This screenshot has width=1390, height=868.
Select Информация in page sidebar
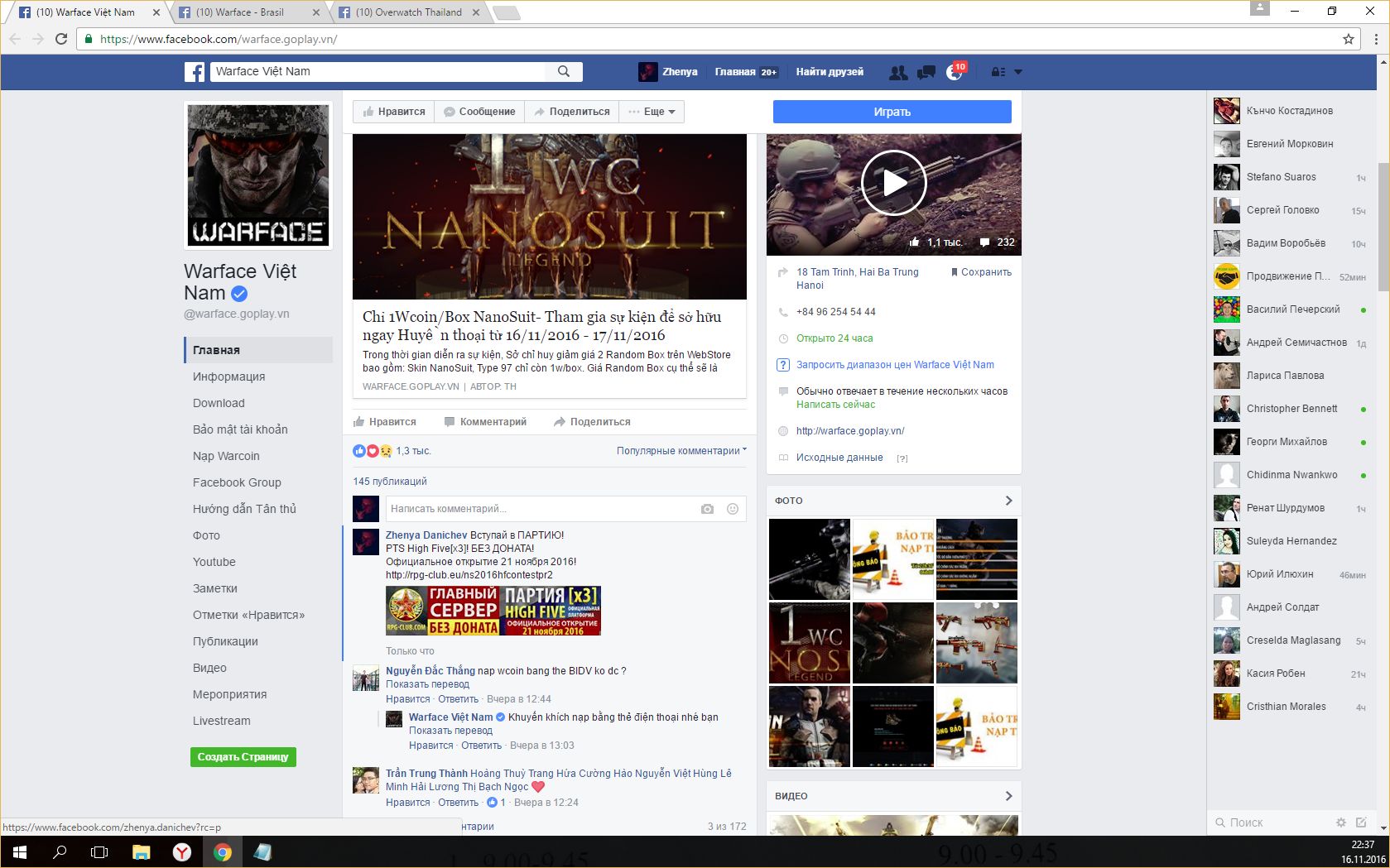tap(229, 376)
